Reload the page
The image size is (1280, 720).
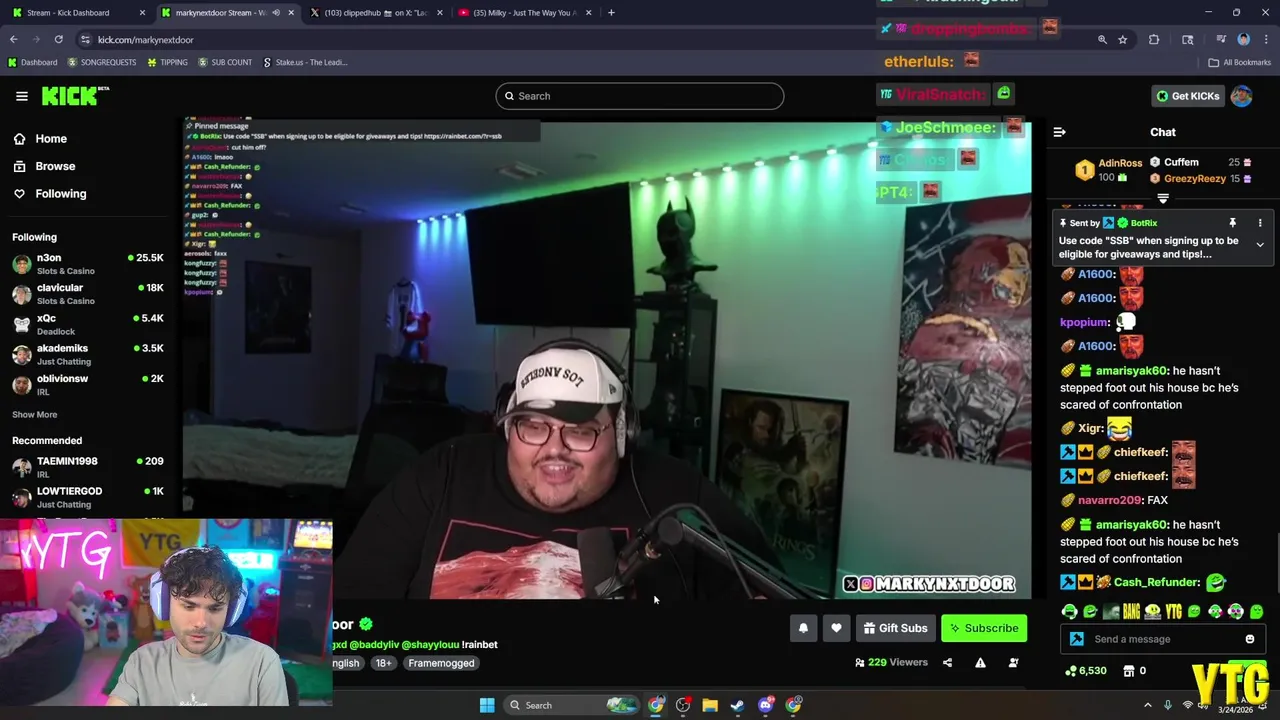(58, 39)
